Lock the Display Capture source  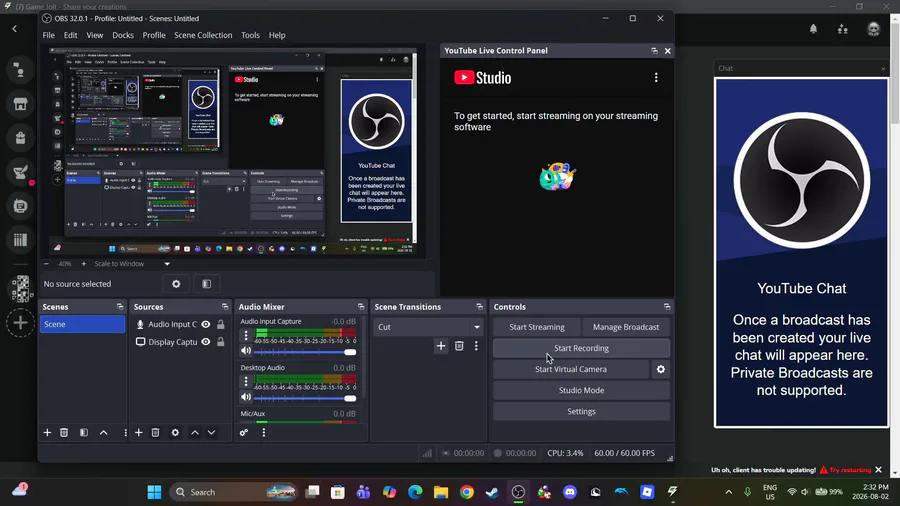point(220,342)
